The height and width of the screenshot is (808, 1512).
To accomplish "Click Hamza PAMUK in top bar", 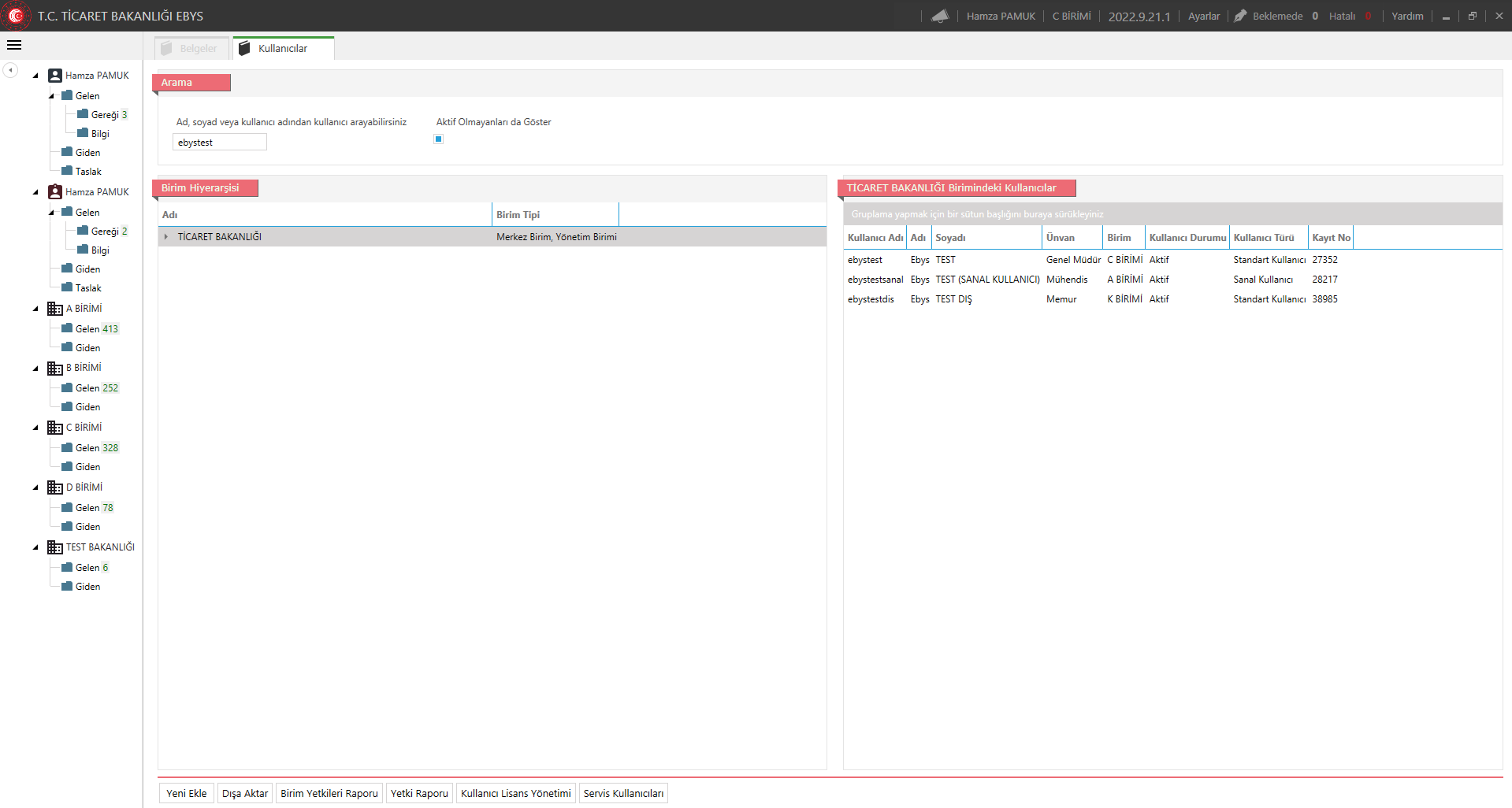I will click(1001, 16).
